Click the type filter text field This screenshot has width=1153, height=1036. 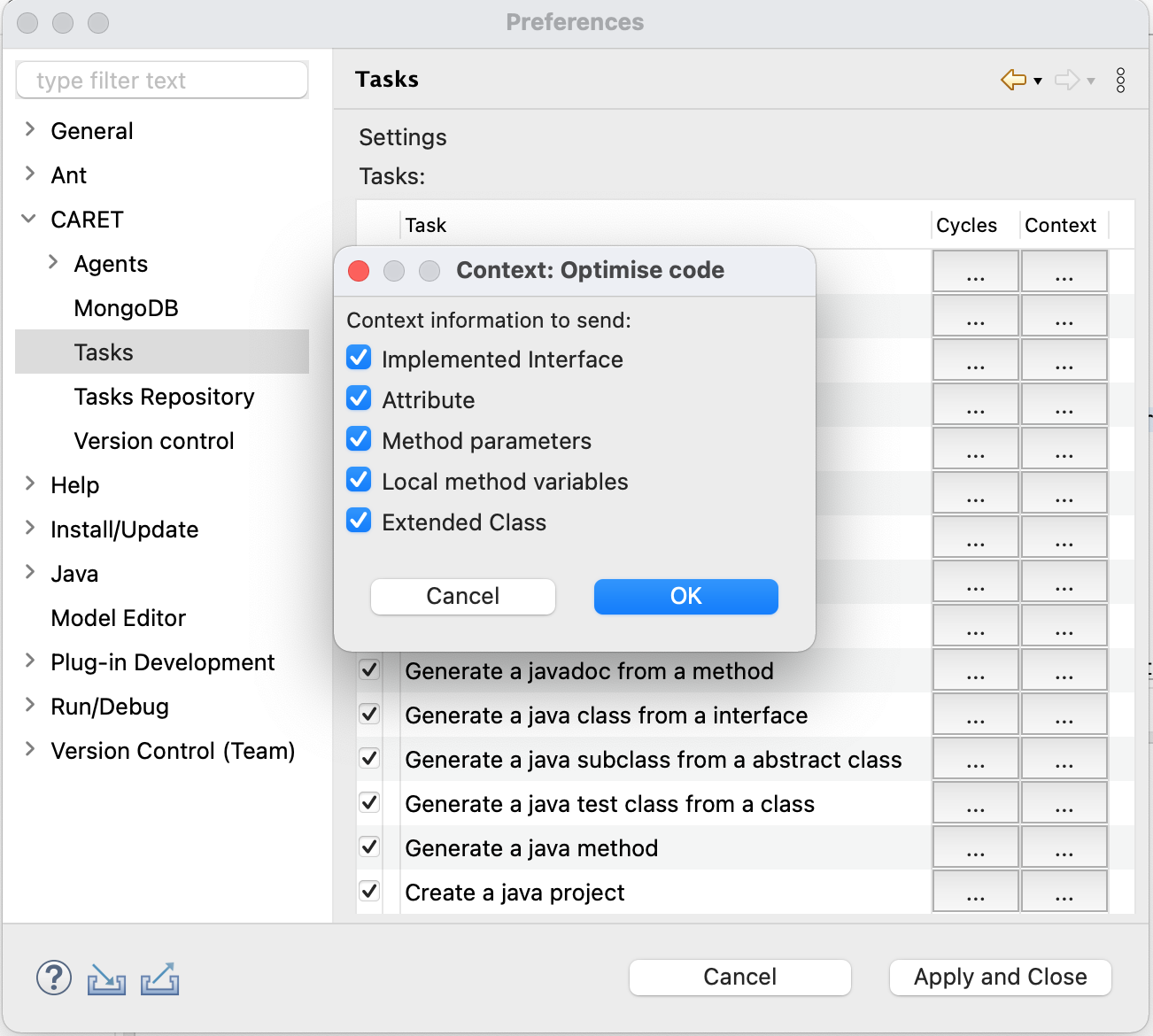coord(162,80)
